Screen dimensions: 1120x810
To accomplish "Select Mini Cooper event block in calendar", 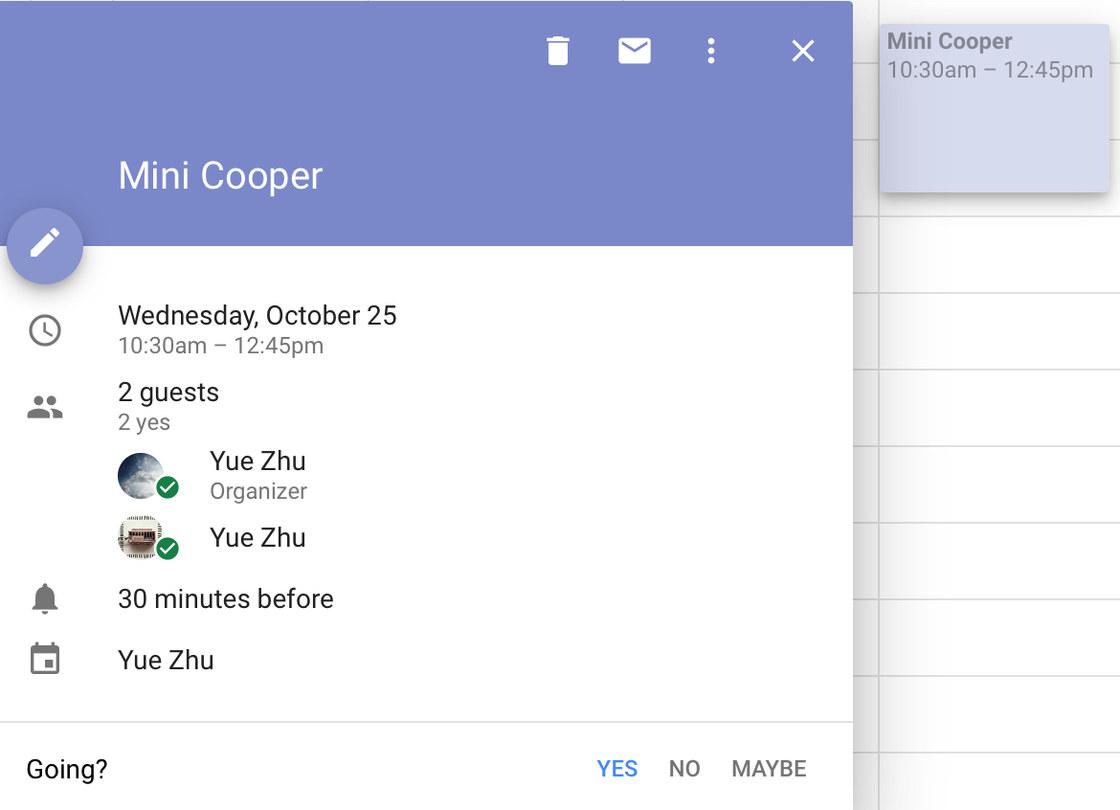I will coord(994,110).
